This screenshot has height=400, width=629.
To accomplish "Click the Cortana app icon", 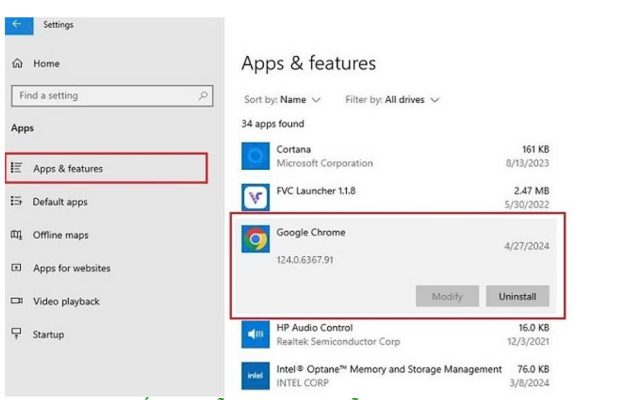I will 256,156.
